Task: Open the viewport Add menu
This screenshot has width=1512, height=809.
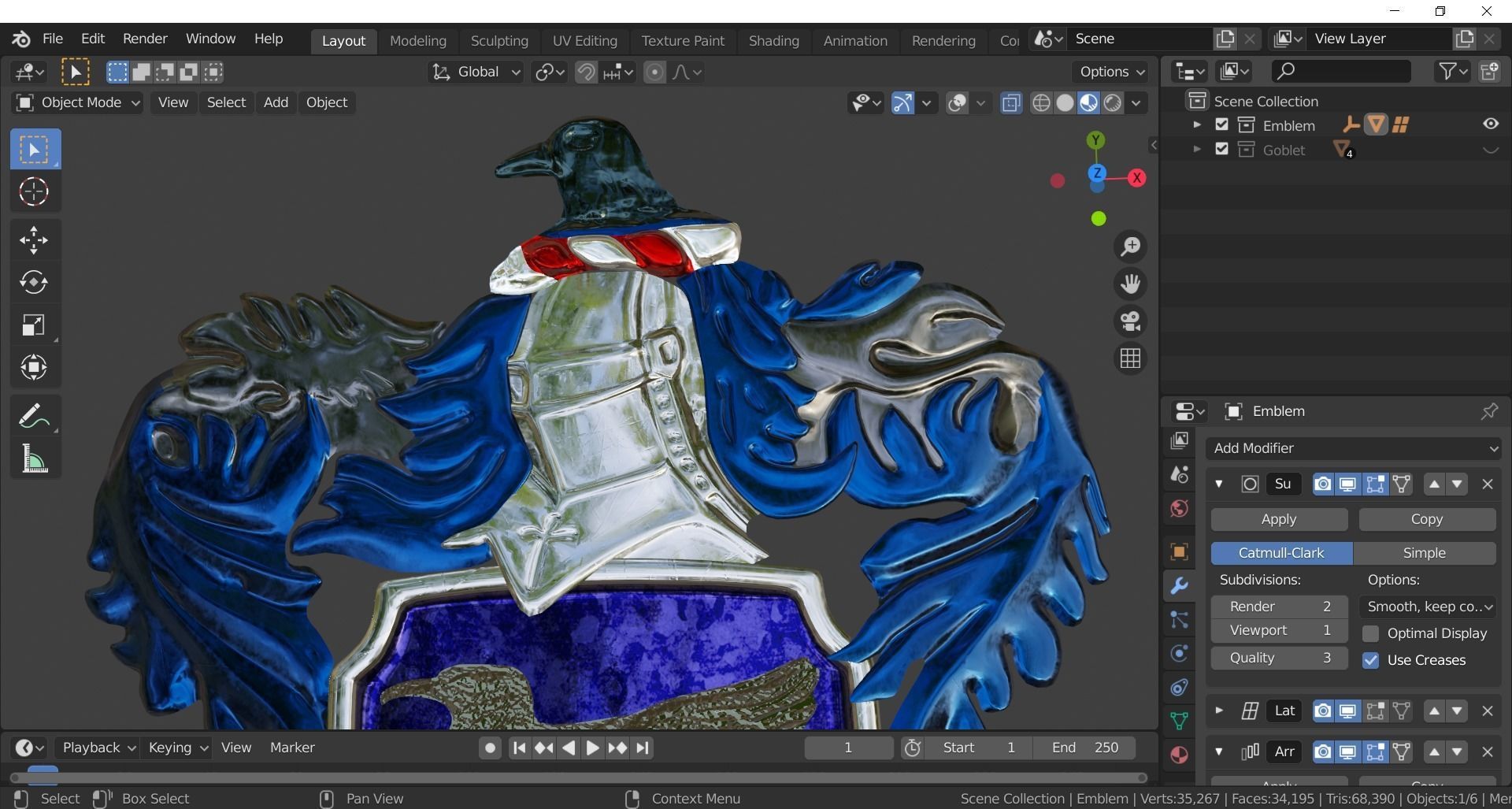Action: 276,102
